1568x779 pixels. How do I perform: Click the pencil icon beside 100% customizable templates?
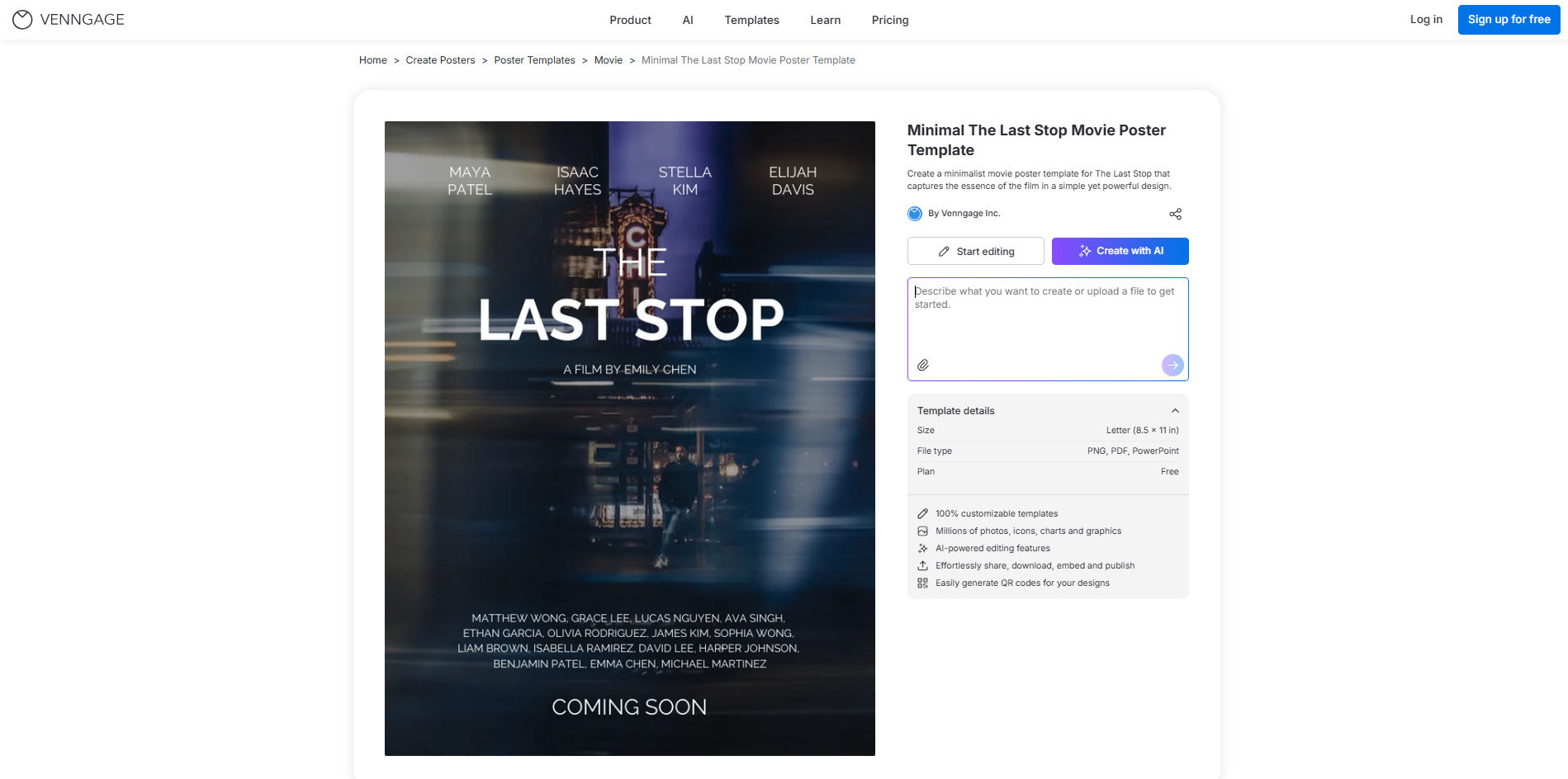(x=922, y=513)
